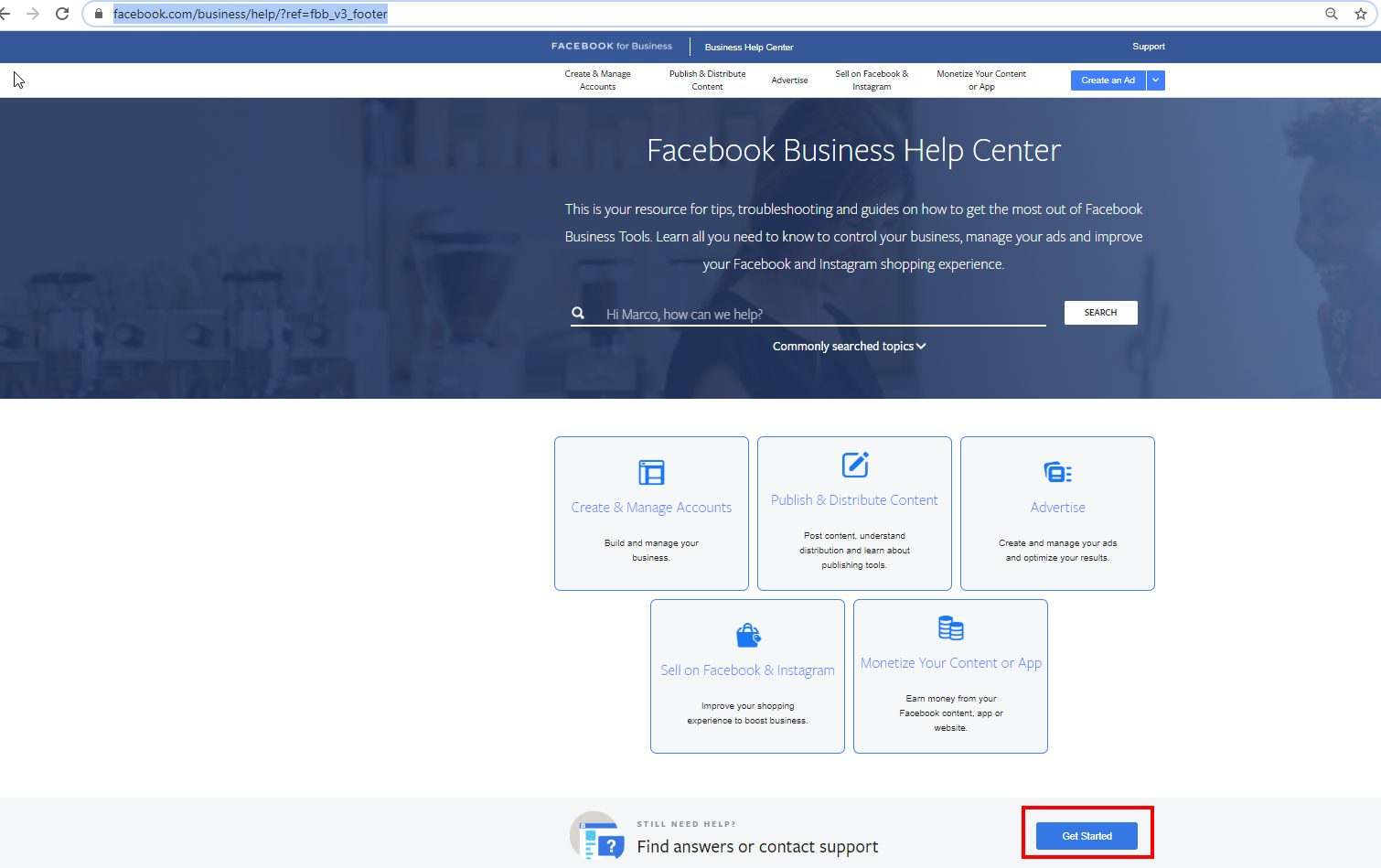Click the Publish & Distribute Content pencil icon
The image size is (1381, 868).
pyautogui.click(x=855, y=465)
